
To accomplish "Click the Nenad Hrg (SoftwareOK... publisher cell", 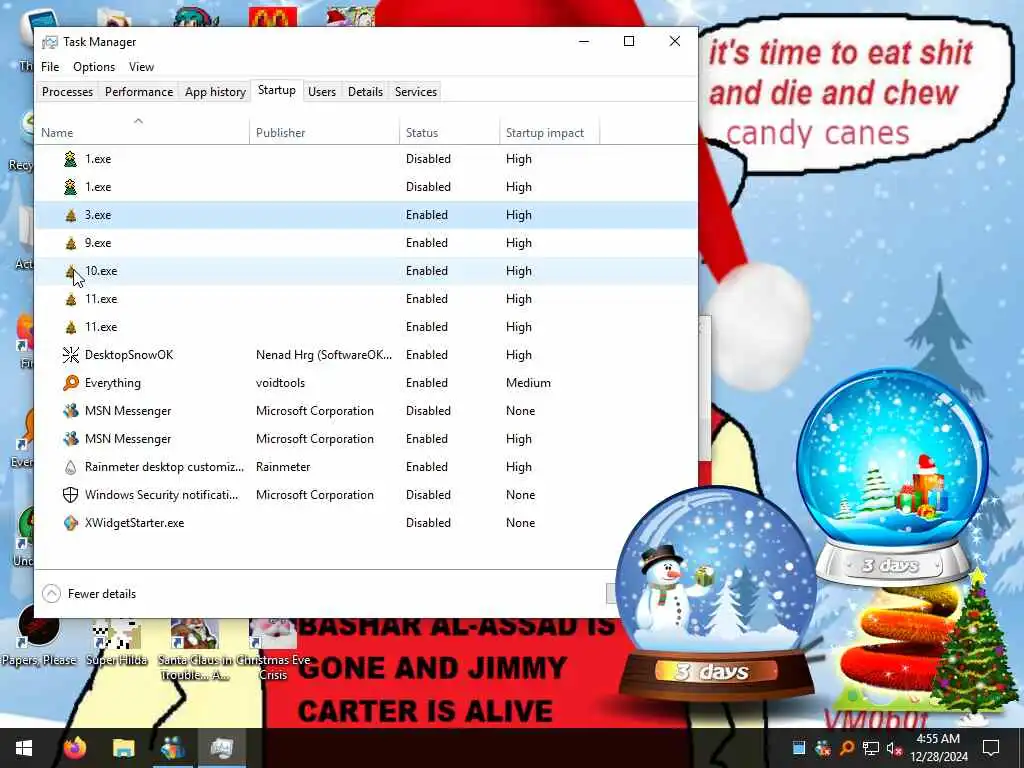I will tap(324, 355).
